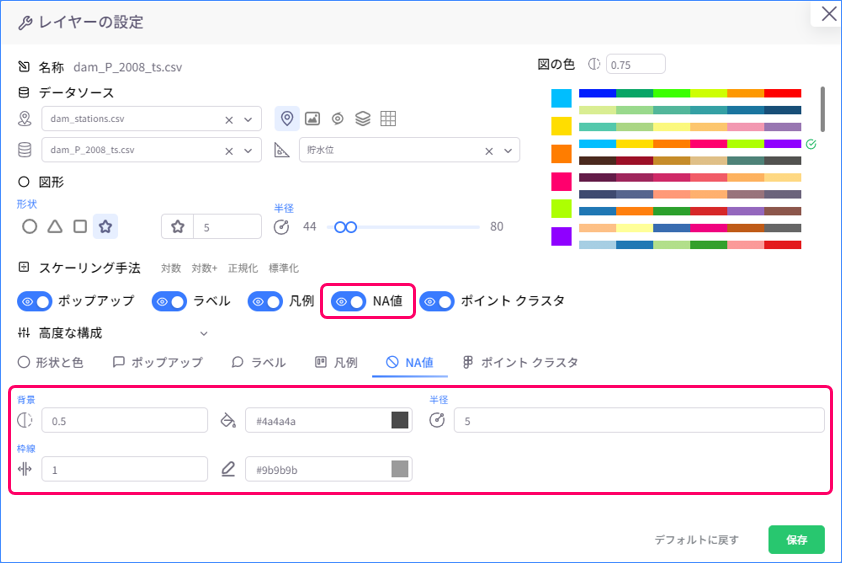Image resolution: width=842 pixels, height=563 pixels.
Task: Click the border width icon
Action: 25,470
